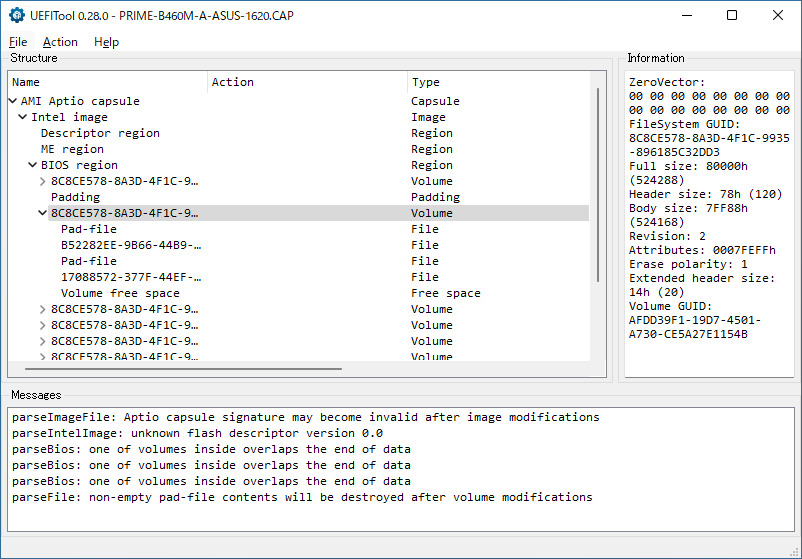Click the first parseBios overlap message
The image size is (802, 559).
211,449
